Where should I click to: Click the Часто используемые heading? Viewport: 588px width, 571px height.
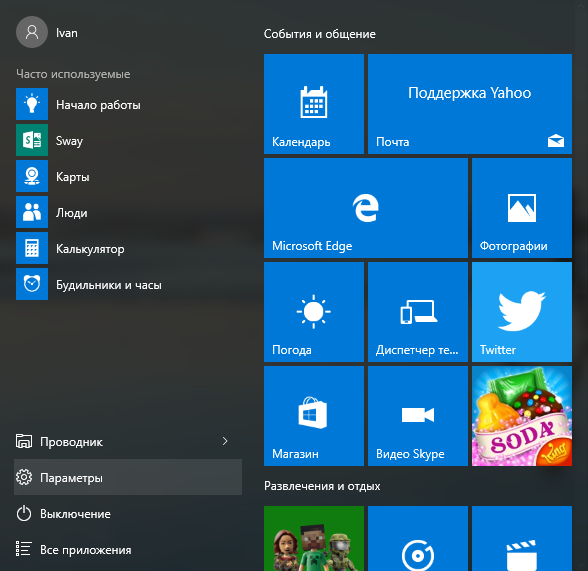pos(73,74)
